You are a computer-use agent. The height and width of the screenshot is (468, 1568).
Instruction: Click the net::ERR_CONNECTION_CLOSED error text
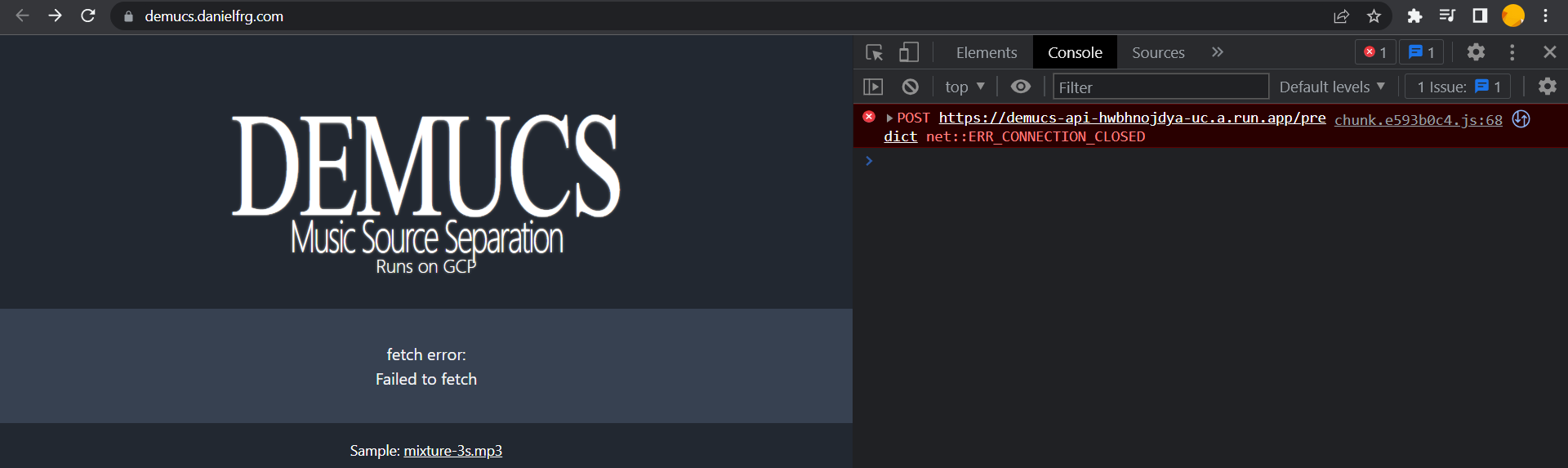[x=1036, y=137]
